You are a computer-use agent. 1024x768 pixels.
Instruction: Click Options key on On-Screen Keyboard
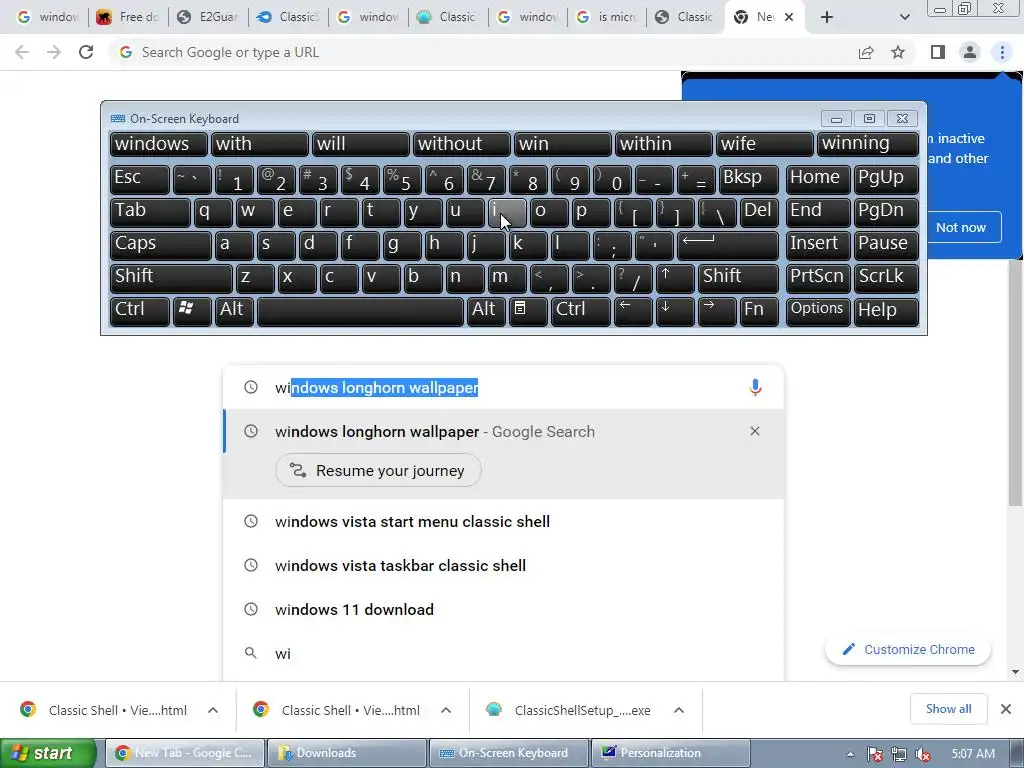coord(818,310)
